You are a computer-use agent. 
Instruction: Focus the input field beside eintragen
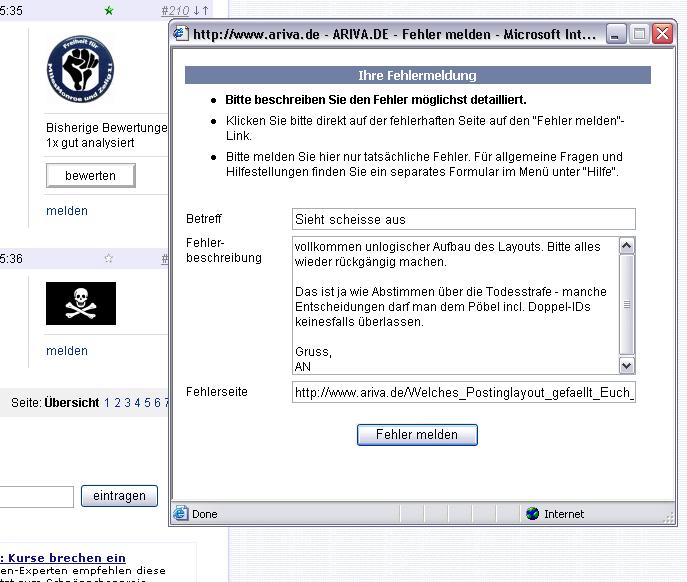point(36,497)
